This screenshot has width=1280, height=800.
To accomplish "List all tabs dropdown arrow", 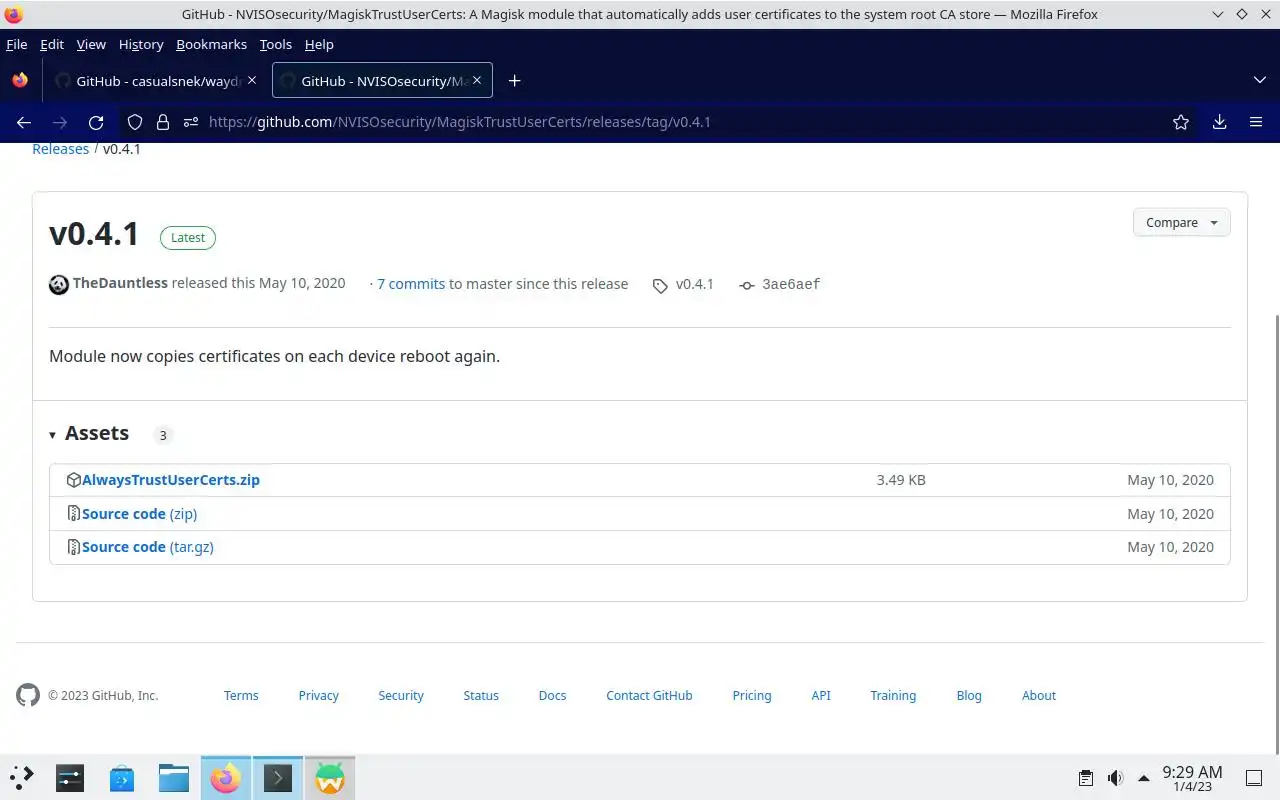I will tap(1259, 80).
